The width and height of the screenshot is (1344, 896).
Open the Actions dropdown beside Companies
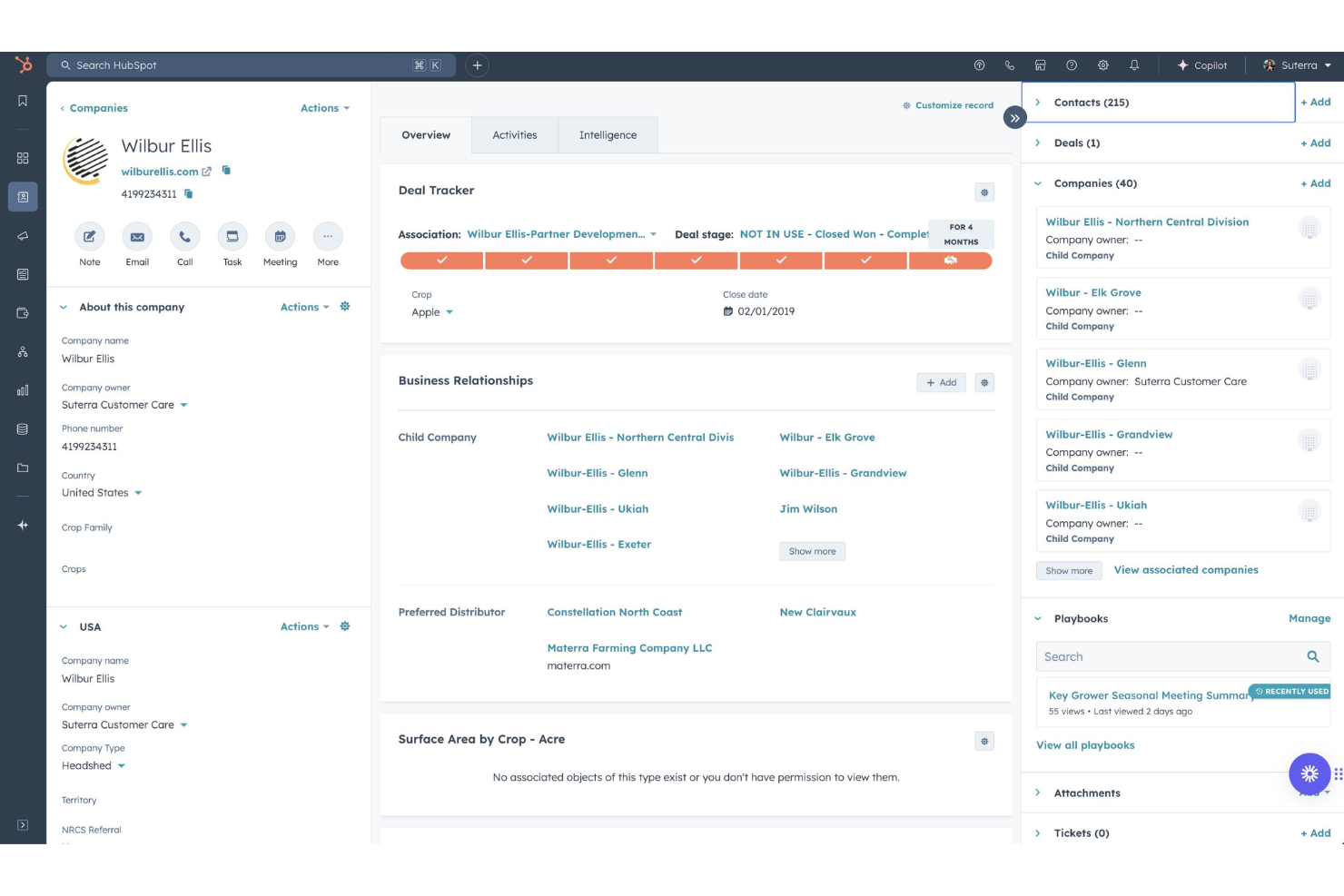(325, 108)
